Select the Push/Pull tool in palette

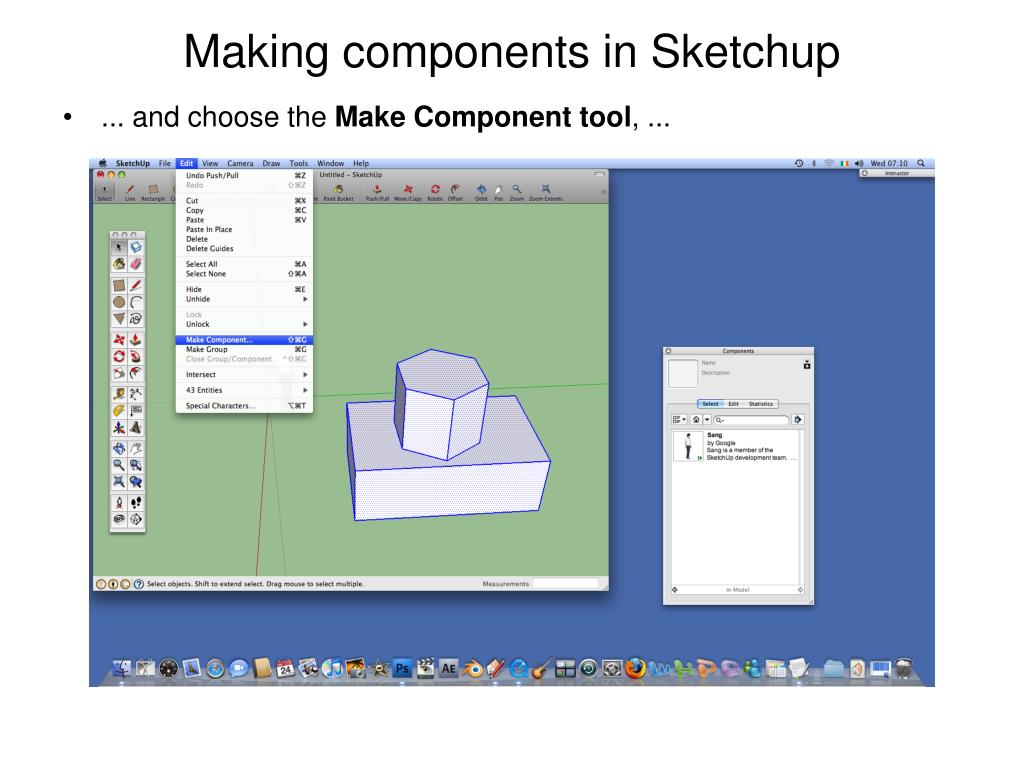point(136,340)
